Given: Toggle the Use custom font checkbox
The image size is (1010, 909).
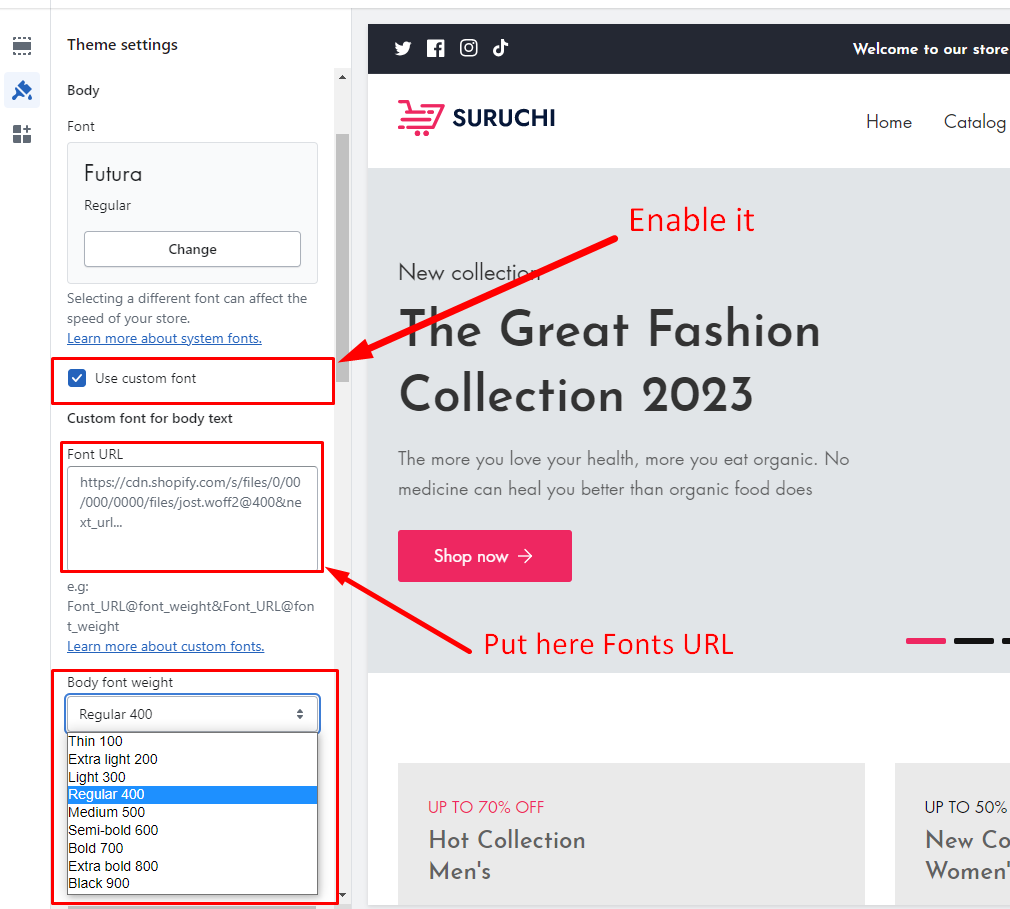Looking at the screenshot, I should pos(77,378).
